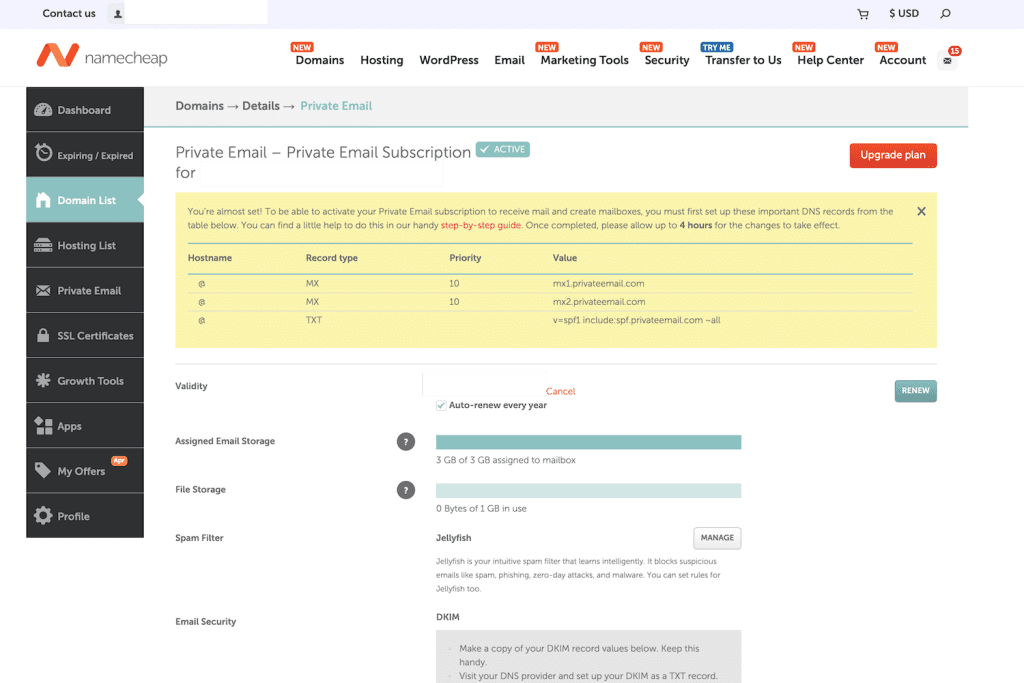Click the My Offers tag icon
The height and width of the screenshot is (683, 1024).
tap(43, 470)
